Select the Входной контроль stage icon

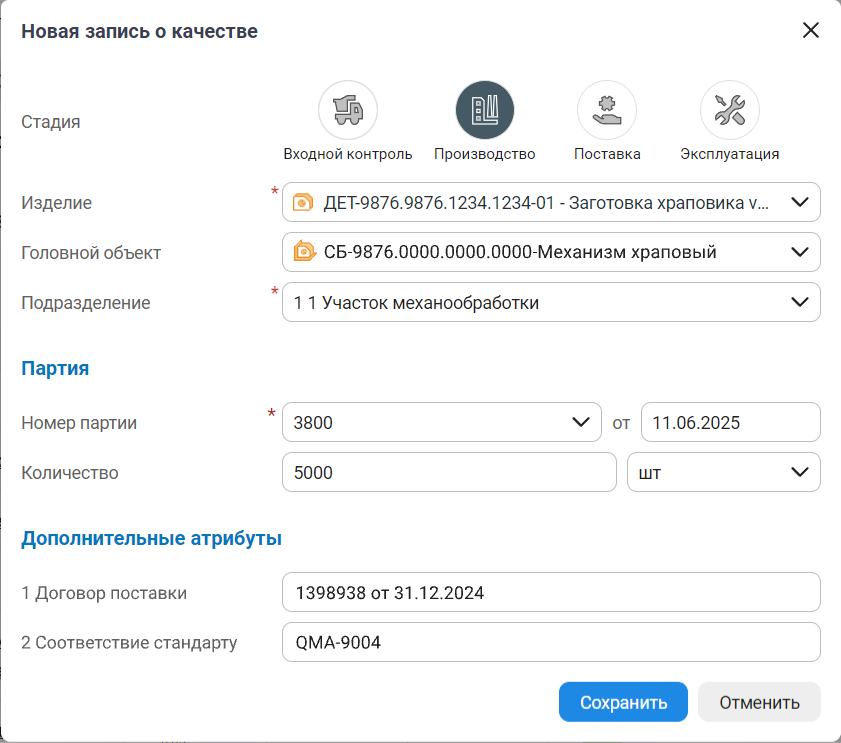[347, 109]
